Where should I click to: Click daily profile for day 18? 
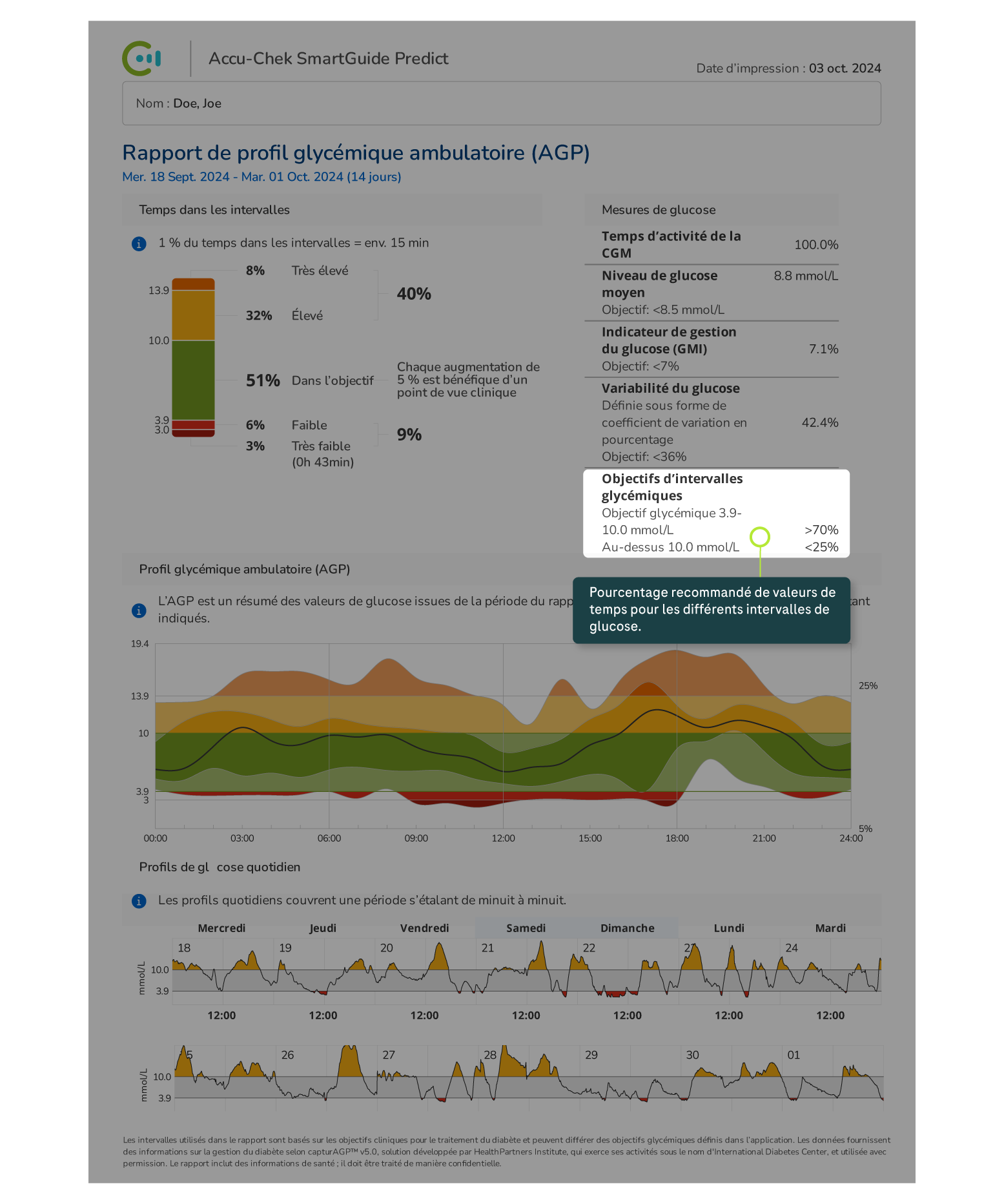click(x=223, y=971)
